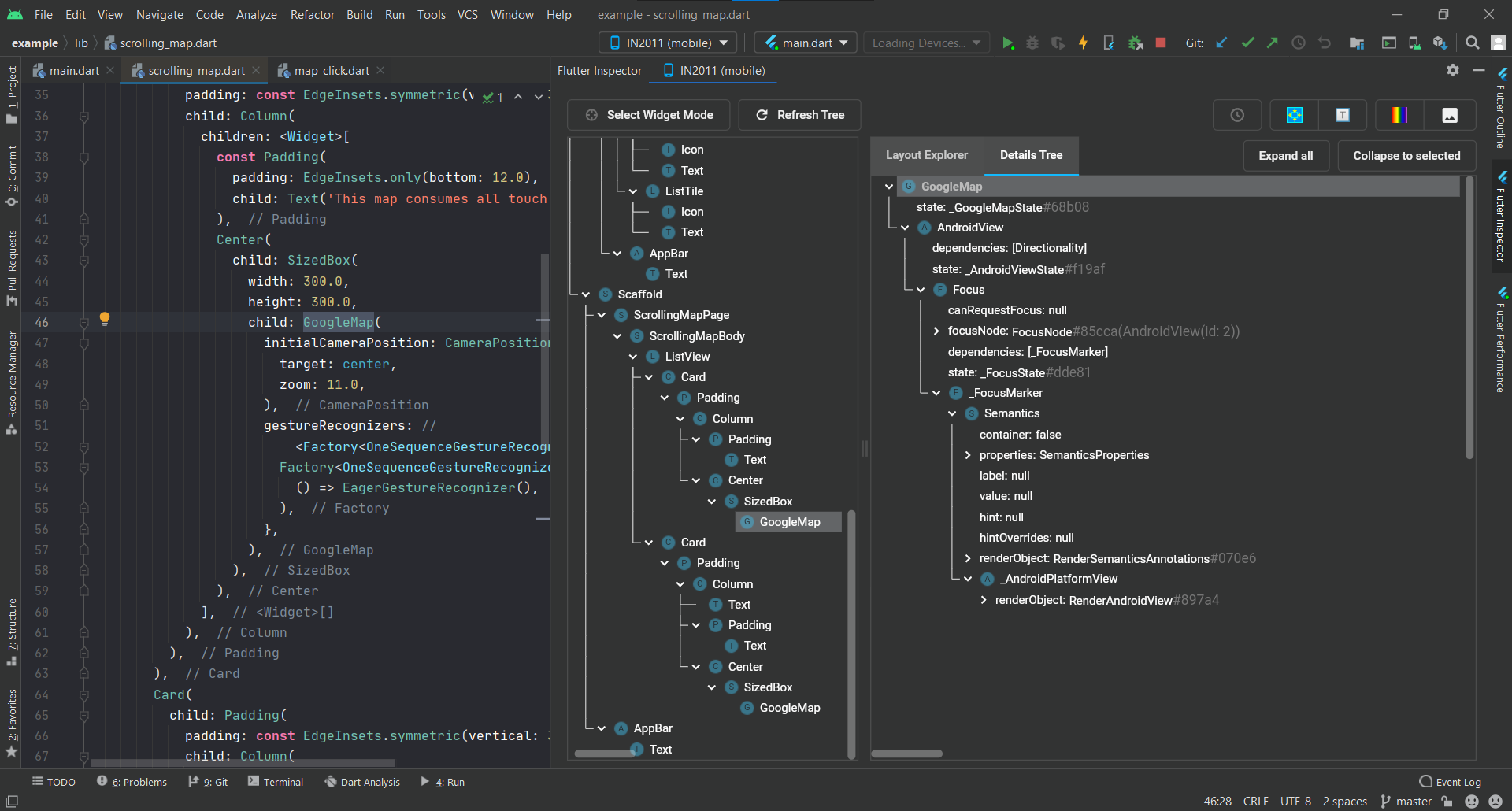Toggle Show Paint Baselines overlay
The width and height of the screenshot is (1512, 811).
1343,115
